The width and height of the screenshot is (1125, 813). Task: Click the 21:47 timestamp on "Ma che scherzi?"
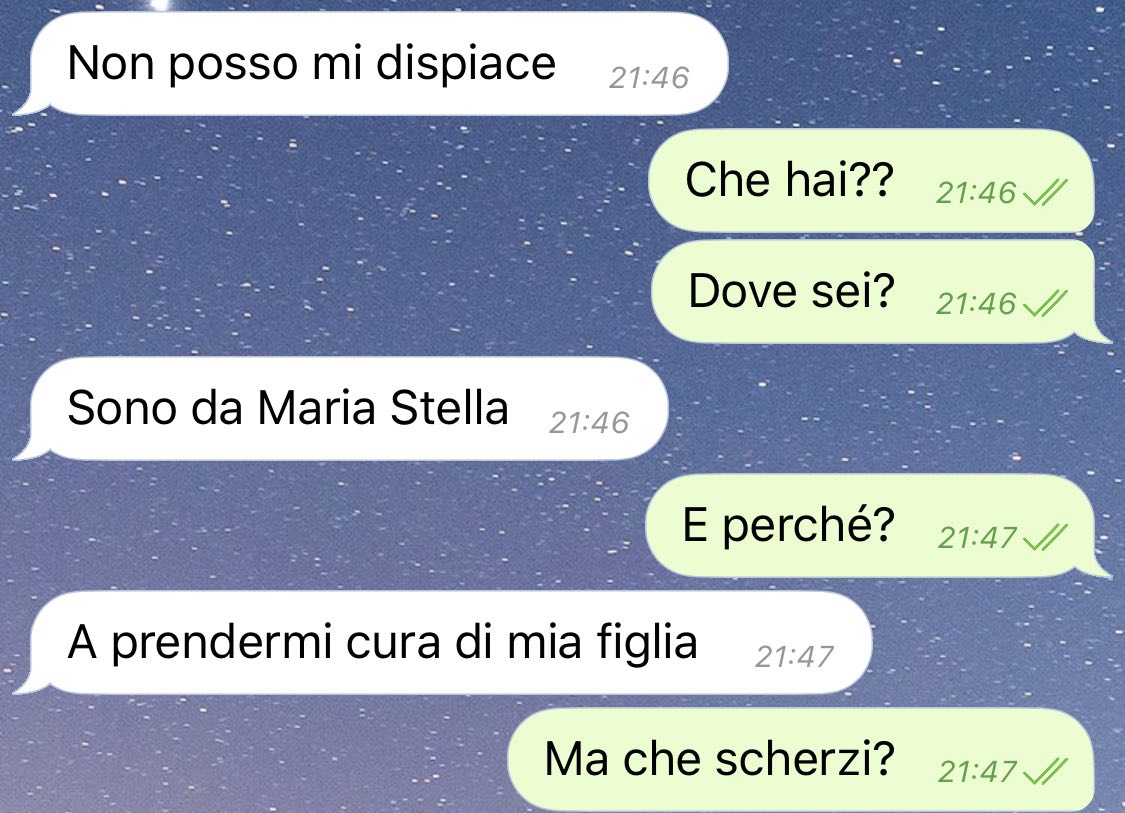coord(978,771)
